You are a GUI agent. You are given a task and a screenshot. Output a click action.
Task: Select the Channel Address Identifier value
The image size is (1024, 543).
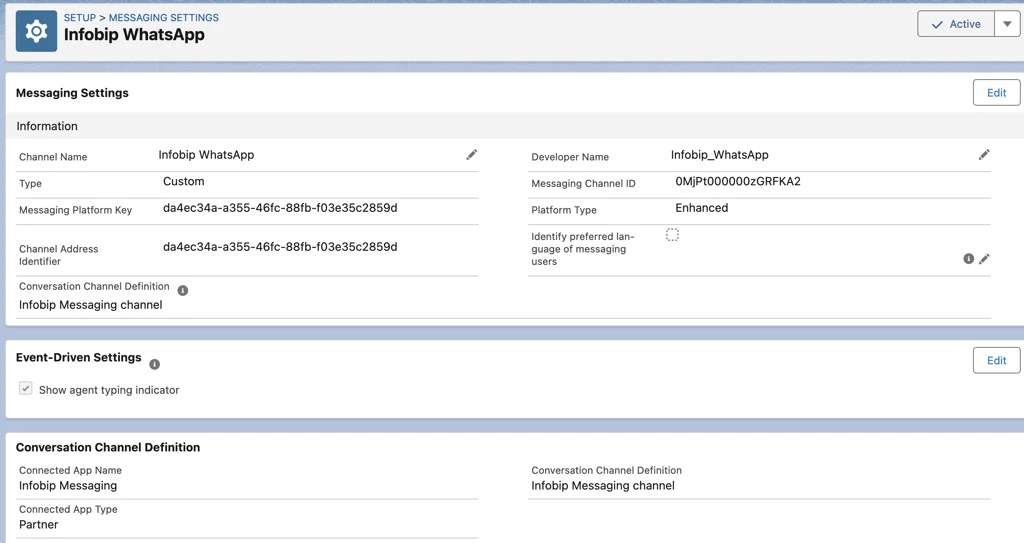pyautogui.click(x=280, y=247)
